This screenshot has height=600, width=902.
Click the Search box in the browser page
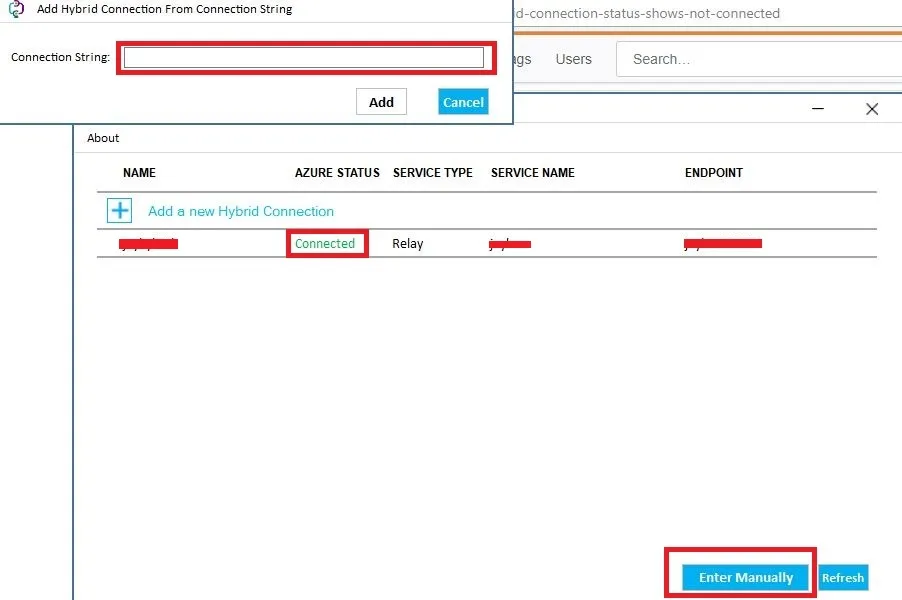(x=759, y=59)
